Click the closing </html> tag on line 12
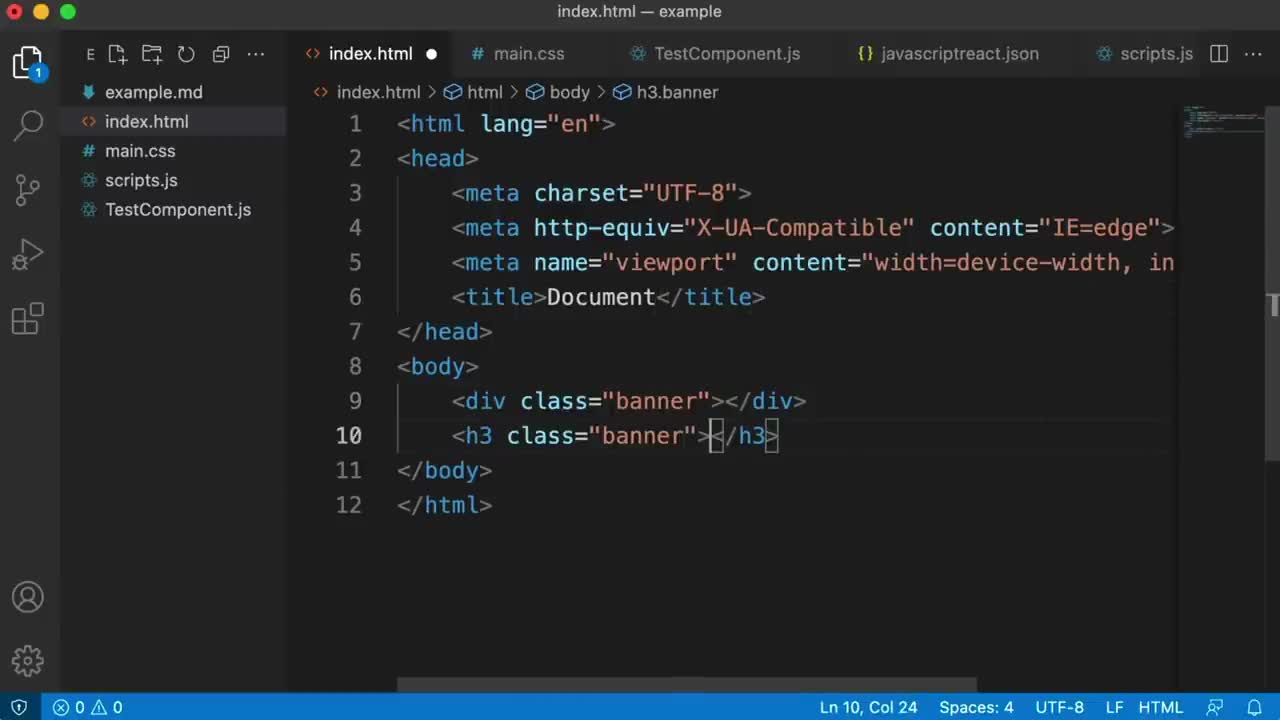Viewport: 1280px width, 720px height. click(444, 505)
